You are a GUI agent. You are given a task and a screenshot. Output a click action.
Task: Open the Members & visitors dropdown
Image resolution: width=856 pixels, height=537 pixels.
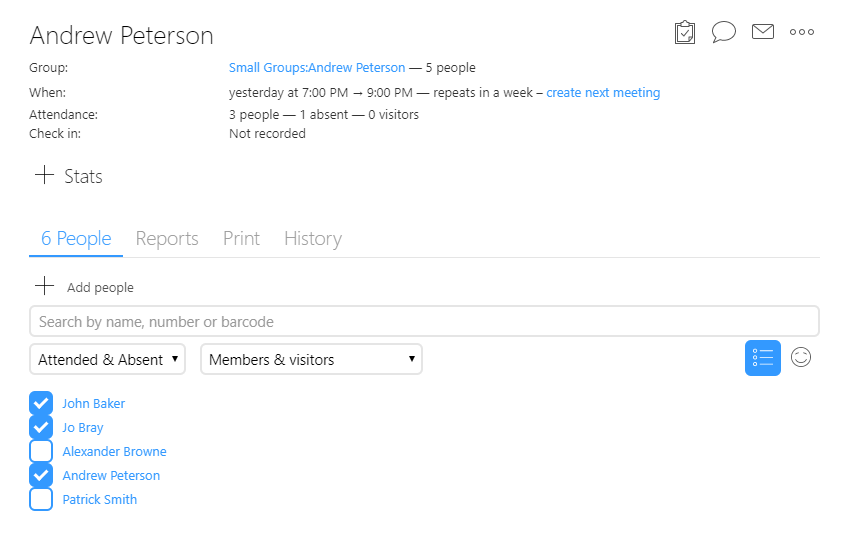coord(311,360)
